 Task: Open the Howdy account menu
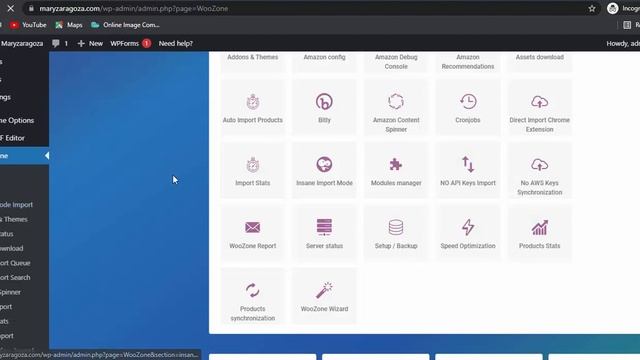623,43
